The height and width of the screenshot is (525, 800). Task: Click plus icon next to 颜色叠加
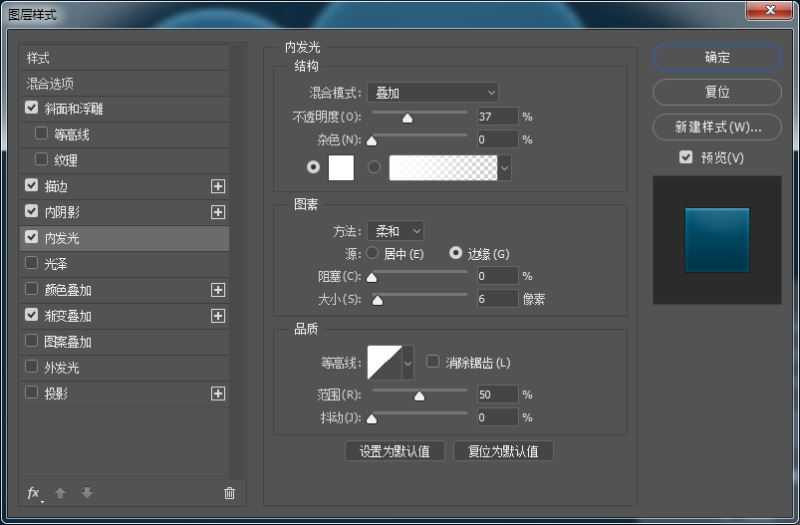[x=218, y=290]
